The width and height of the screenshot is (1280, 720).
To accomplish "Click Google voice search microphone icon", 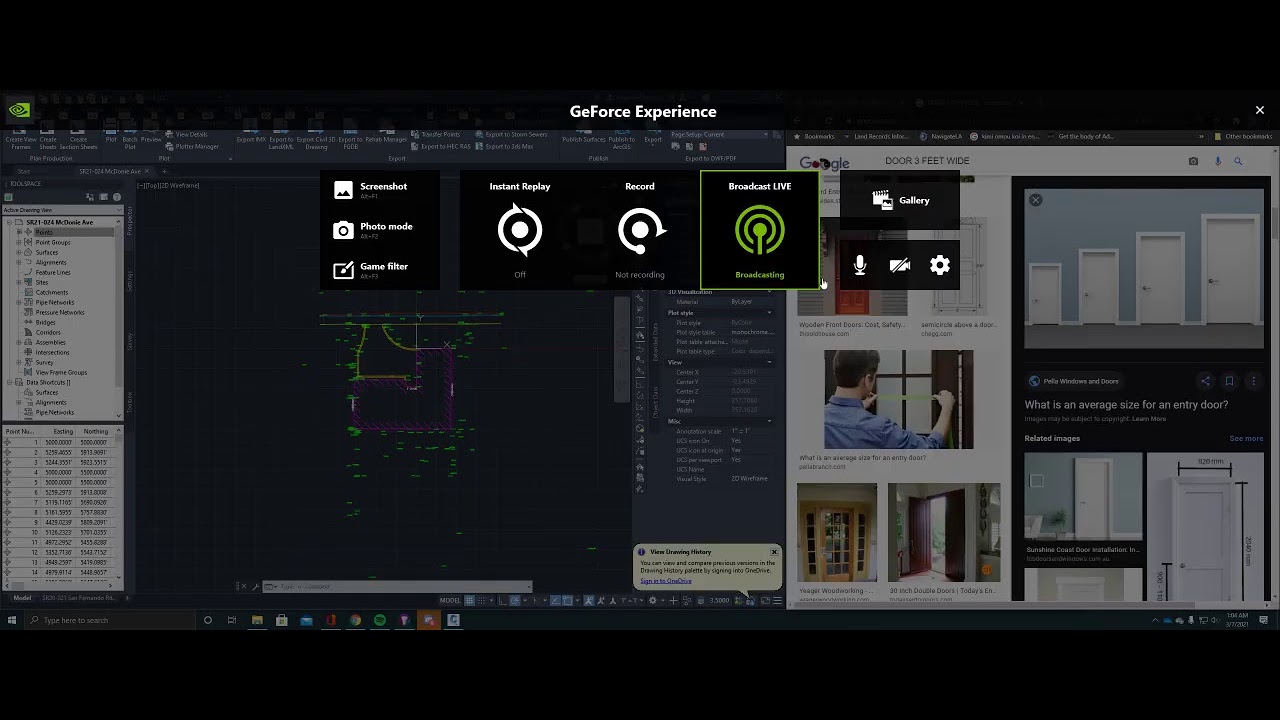I will tap(1217, 161).
